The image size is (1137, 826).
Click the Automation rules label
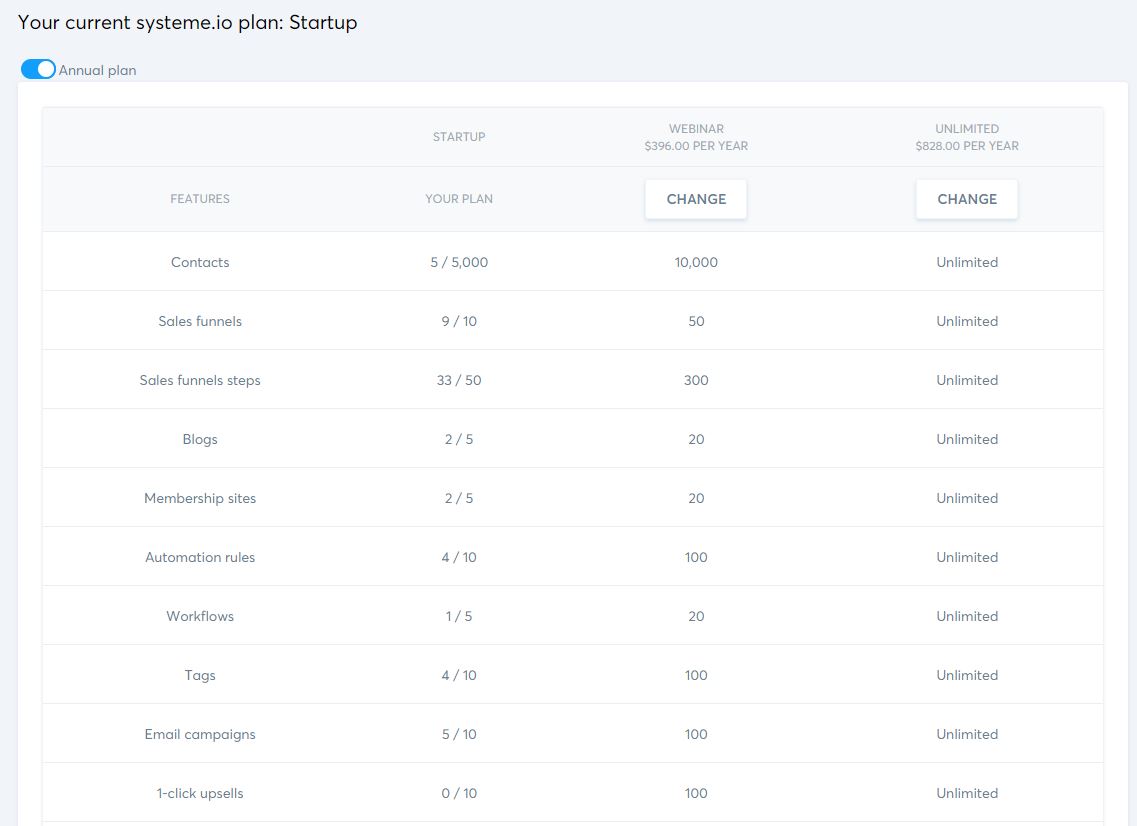(x=200, y=557)
